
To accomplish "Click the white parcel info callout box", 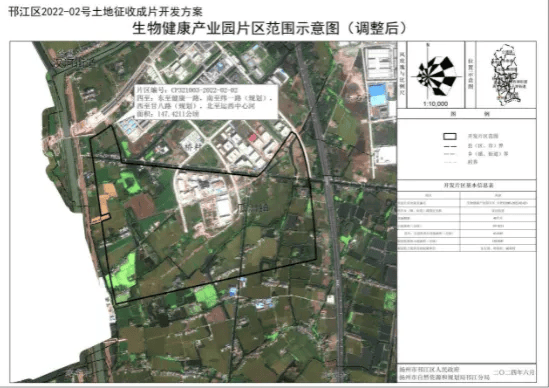I will (x=206, y=102).
